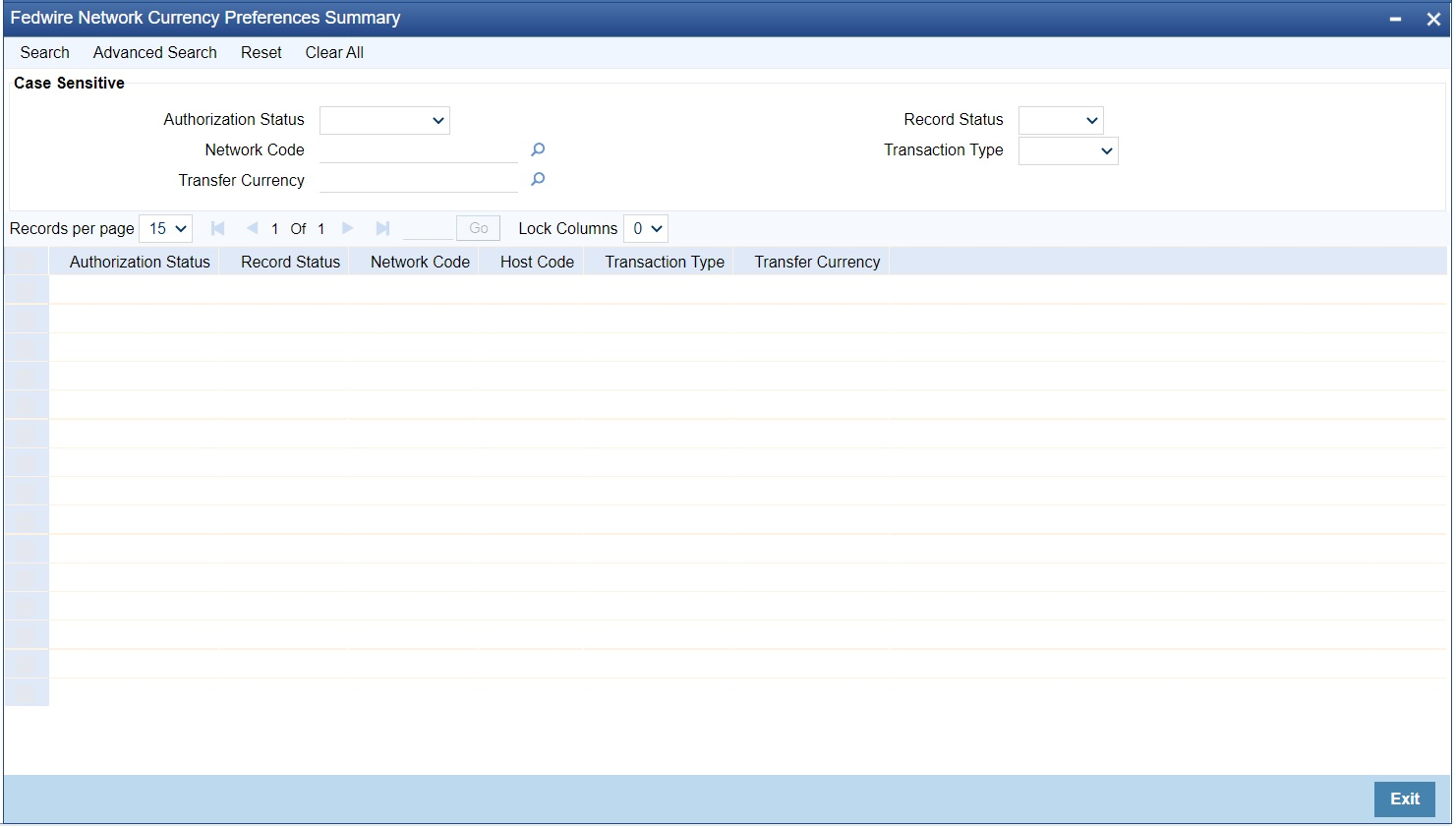Click the Exit button
Screen dimensions: 1456x828
coord(1405,798)
